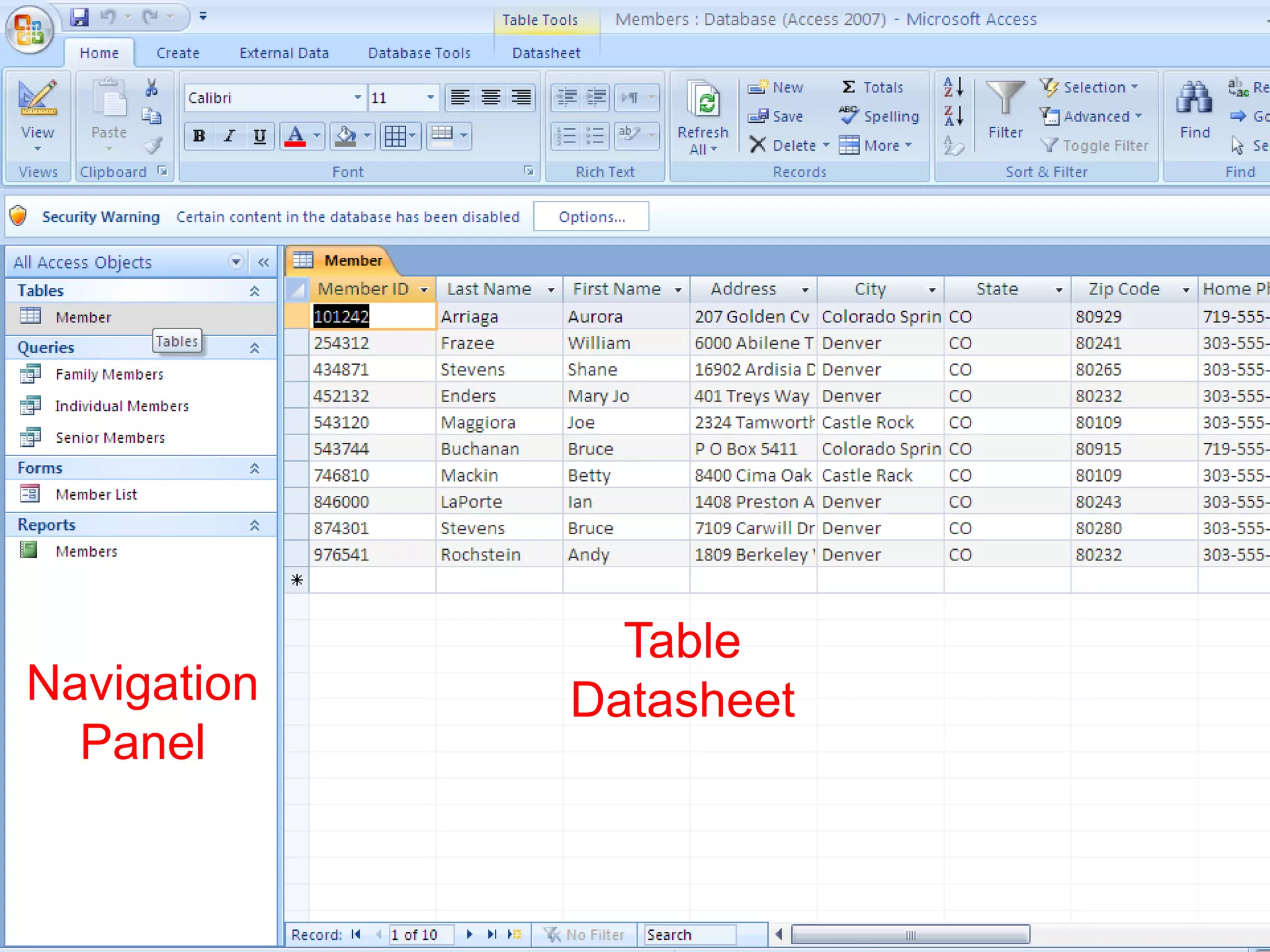Screen dimensions: 1270x952
Task: Open the Calibri font name dropdown
Action: [358, 97]
